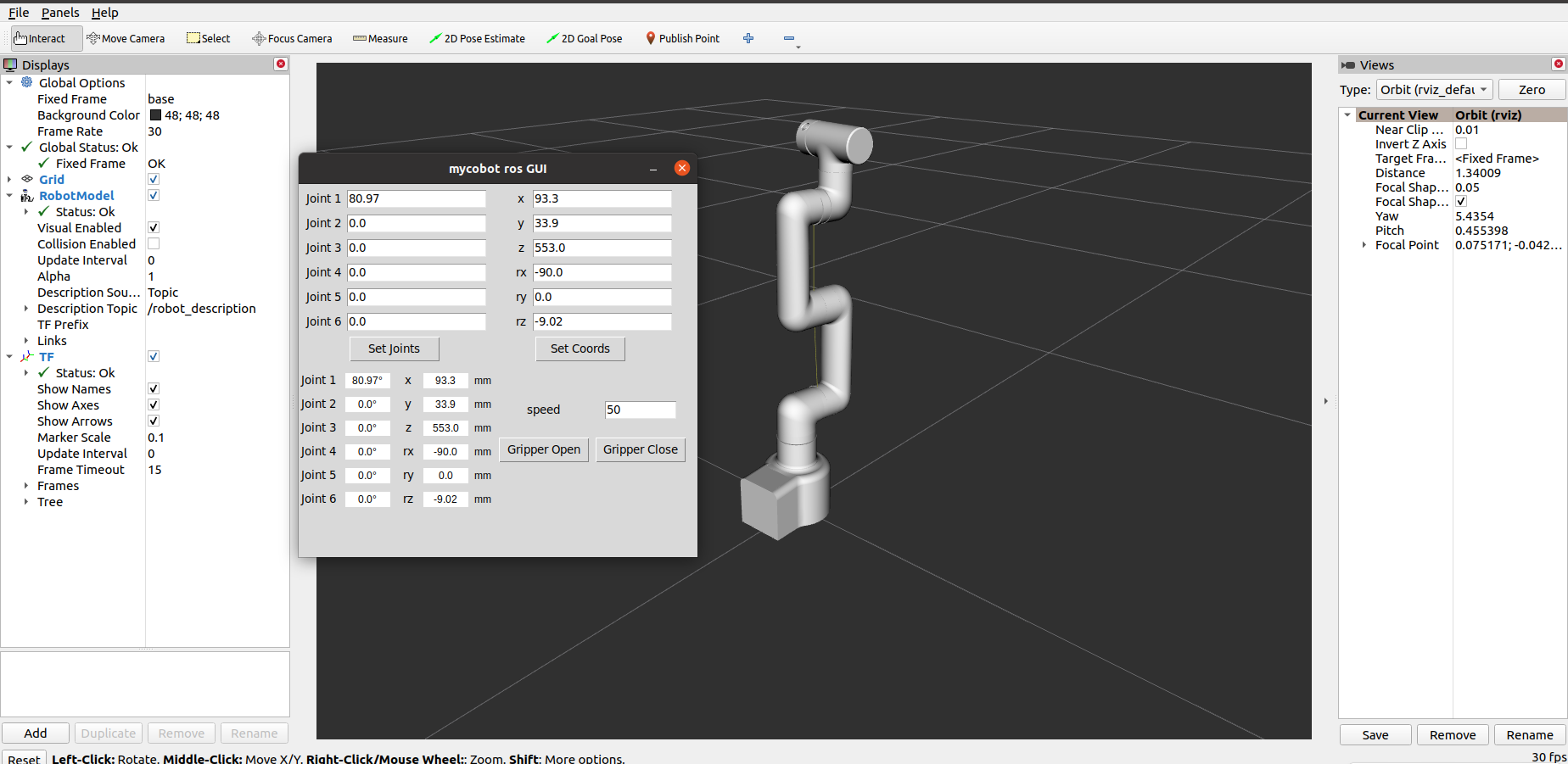Expand the Frames tree item

pyautogui.click(x=26, y=486)
